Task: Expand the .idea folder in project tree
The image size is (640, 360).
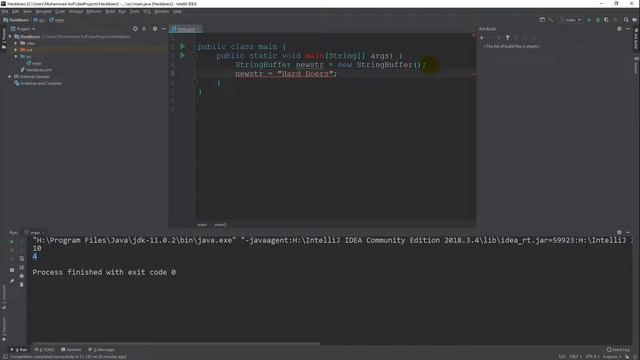Action: pos(16,43)
